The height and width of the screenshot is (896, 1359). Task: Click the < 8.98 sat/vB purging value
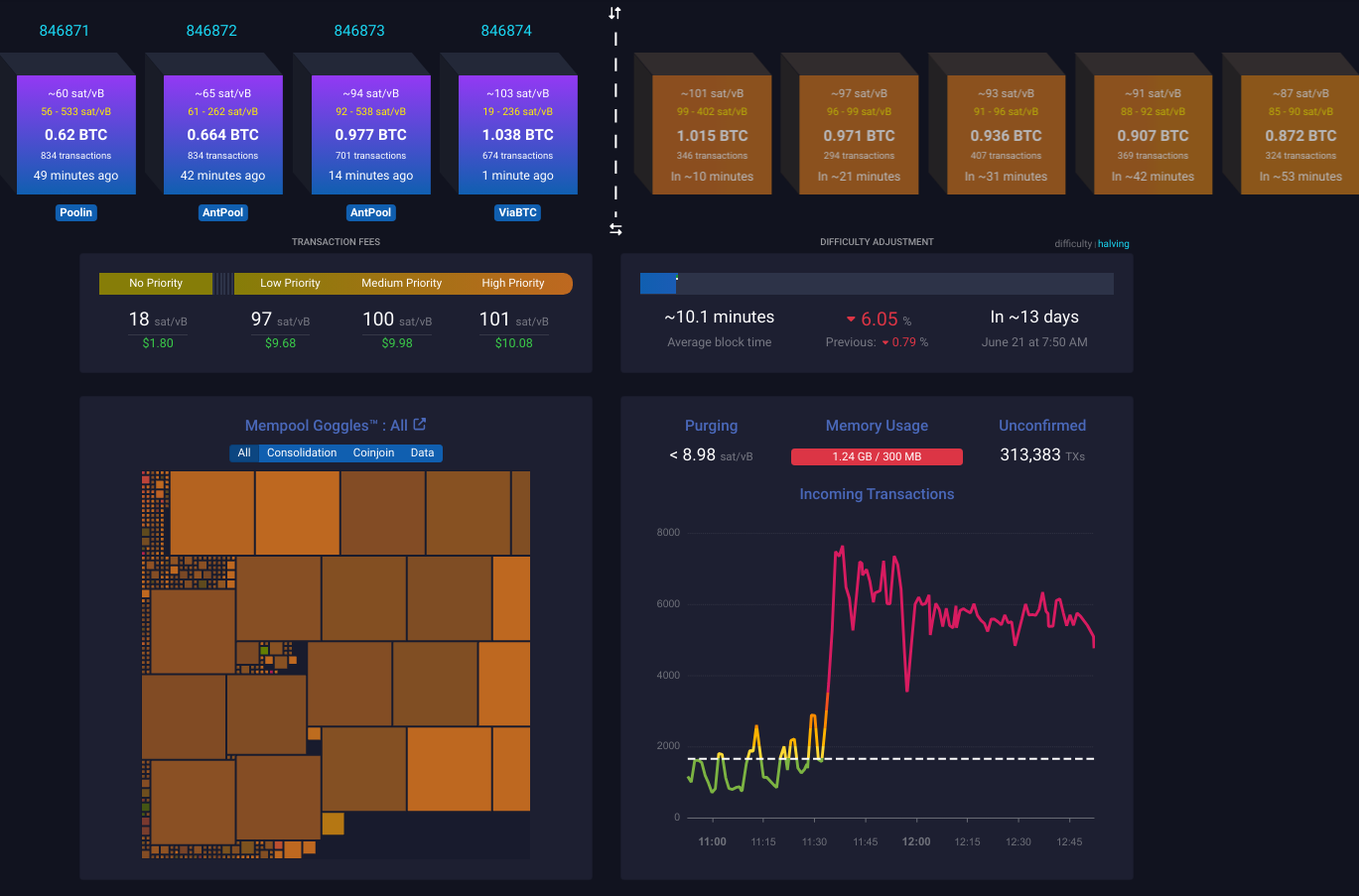point(711,455)
